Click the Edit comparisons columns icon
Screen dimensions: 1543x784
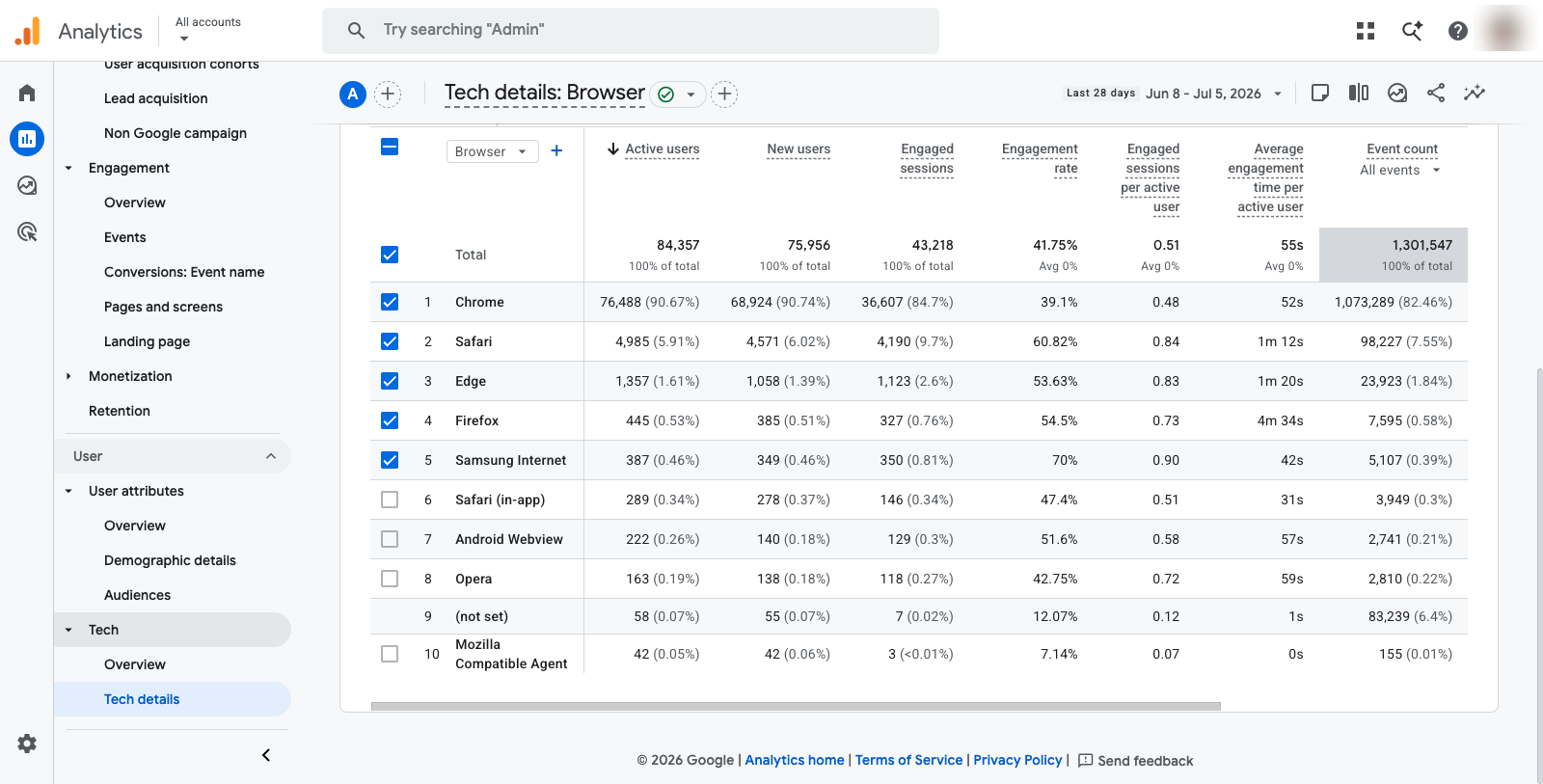(x=1359, y=93)
